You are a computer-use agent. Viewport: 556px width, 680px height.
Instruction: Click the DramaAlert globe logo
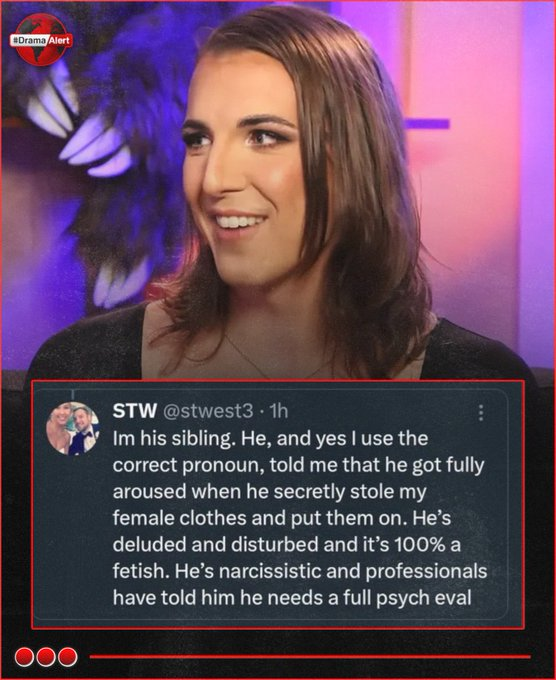click(x=41, y=39)
